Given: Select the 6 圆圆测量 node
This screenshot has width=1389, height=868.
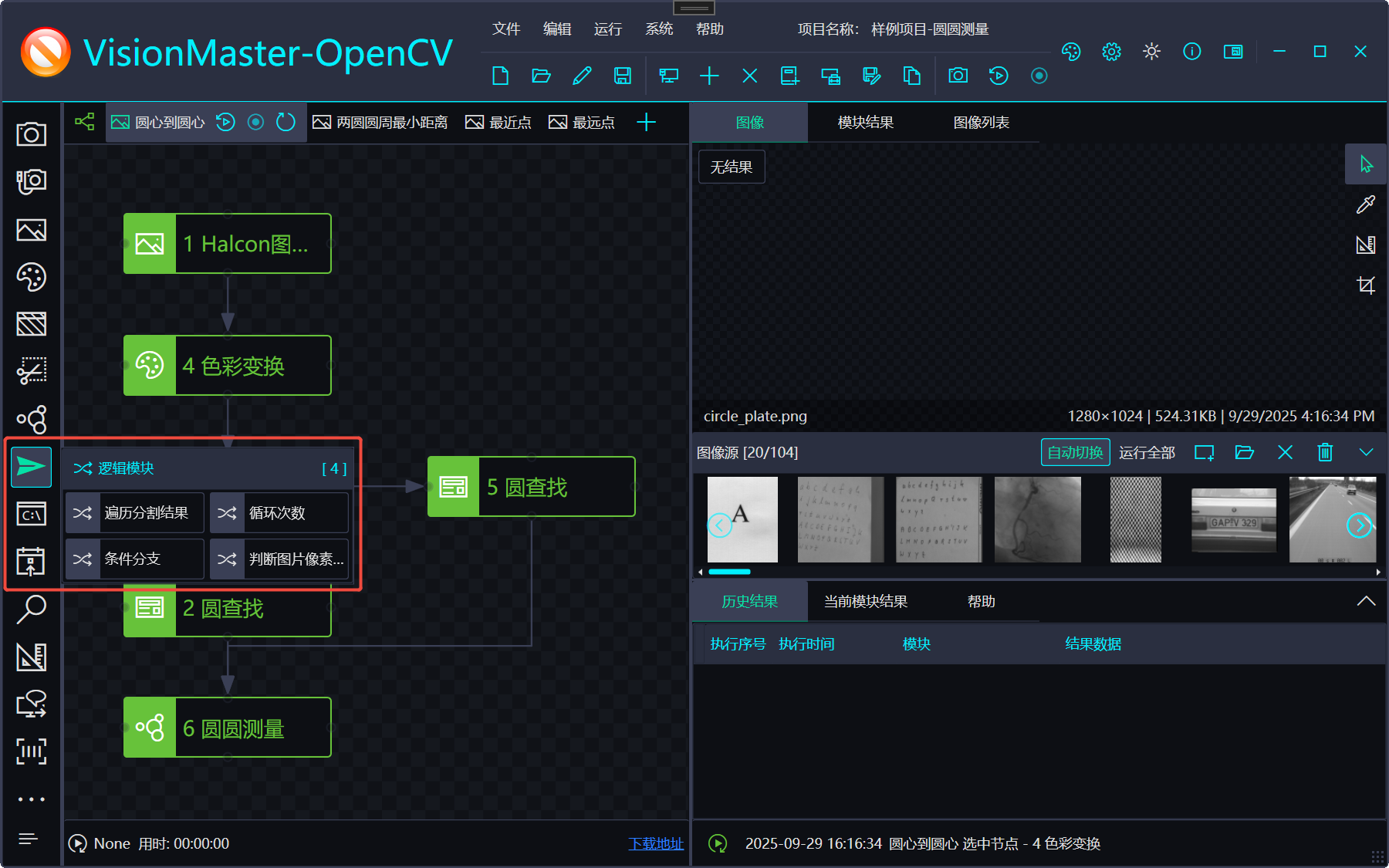Looking at the screenshot, I should pyautogui.click(x=228, y=728).
